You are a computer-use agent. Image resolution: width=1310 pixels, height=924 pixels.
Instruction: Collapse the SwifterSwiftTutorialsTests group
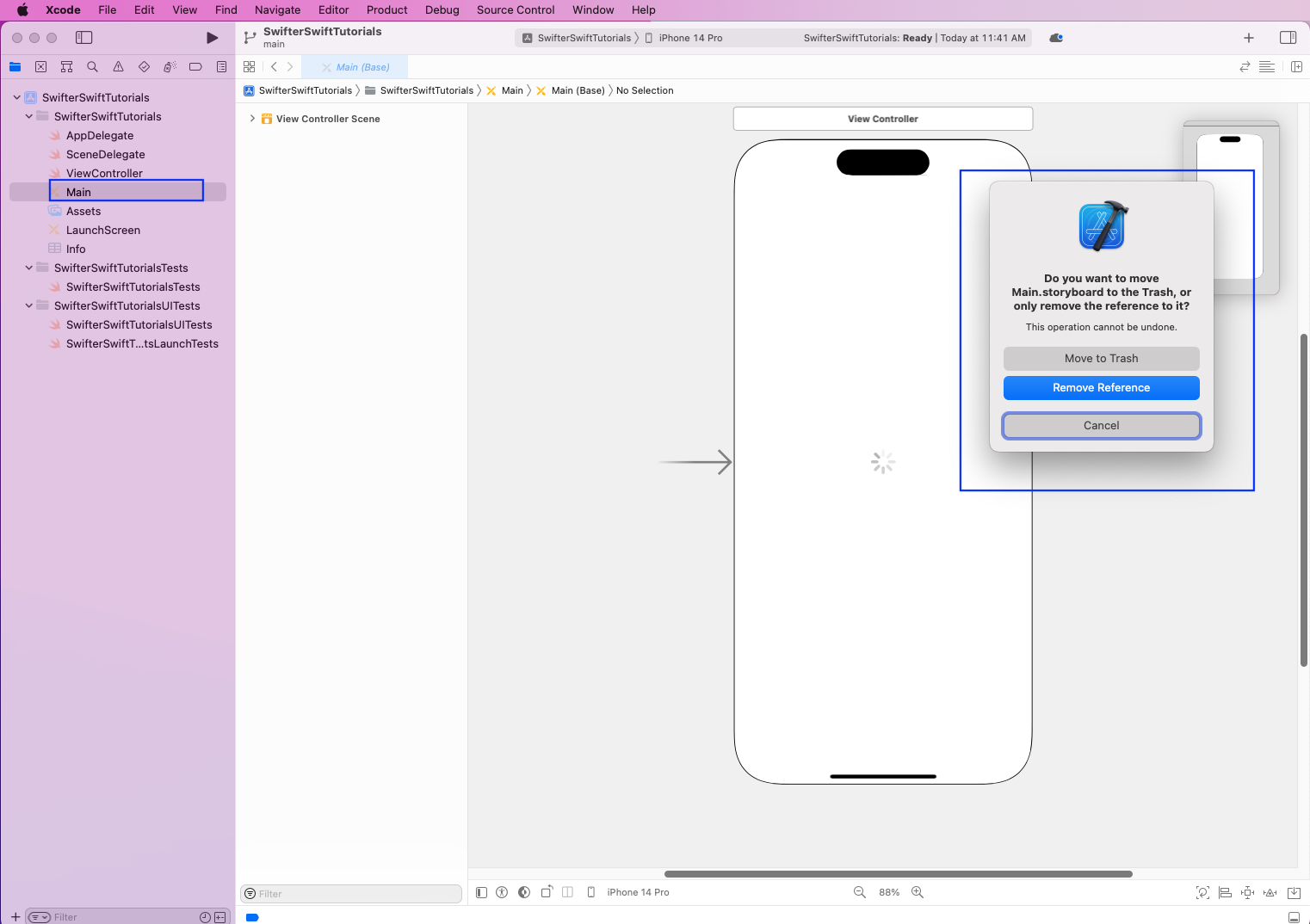(28, 268)
